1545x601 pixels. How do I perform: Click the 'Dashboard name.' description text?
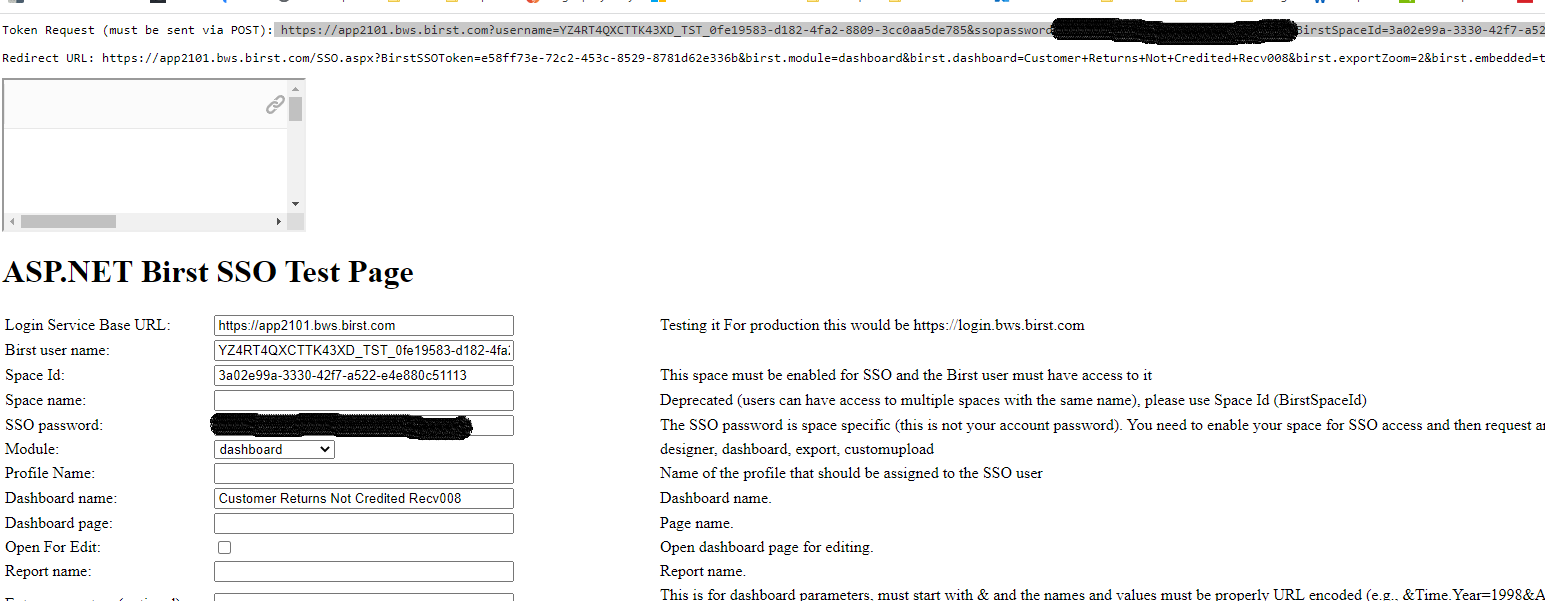tap(716, 498)
